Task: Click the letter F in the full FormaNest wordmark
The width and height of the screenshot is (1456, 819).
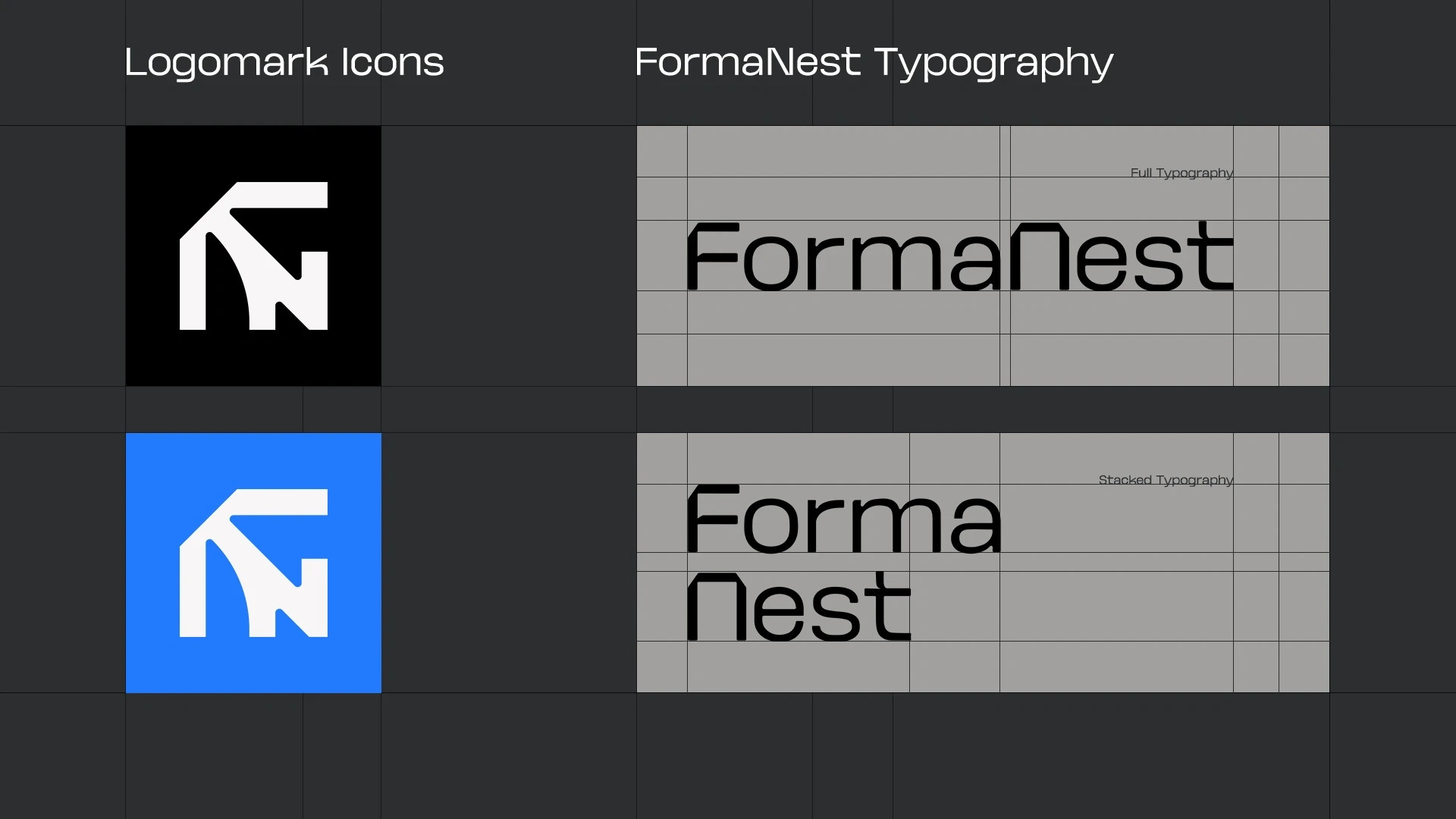Action: tap(711, 256)
